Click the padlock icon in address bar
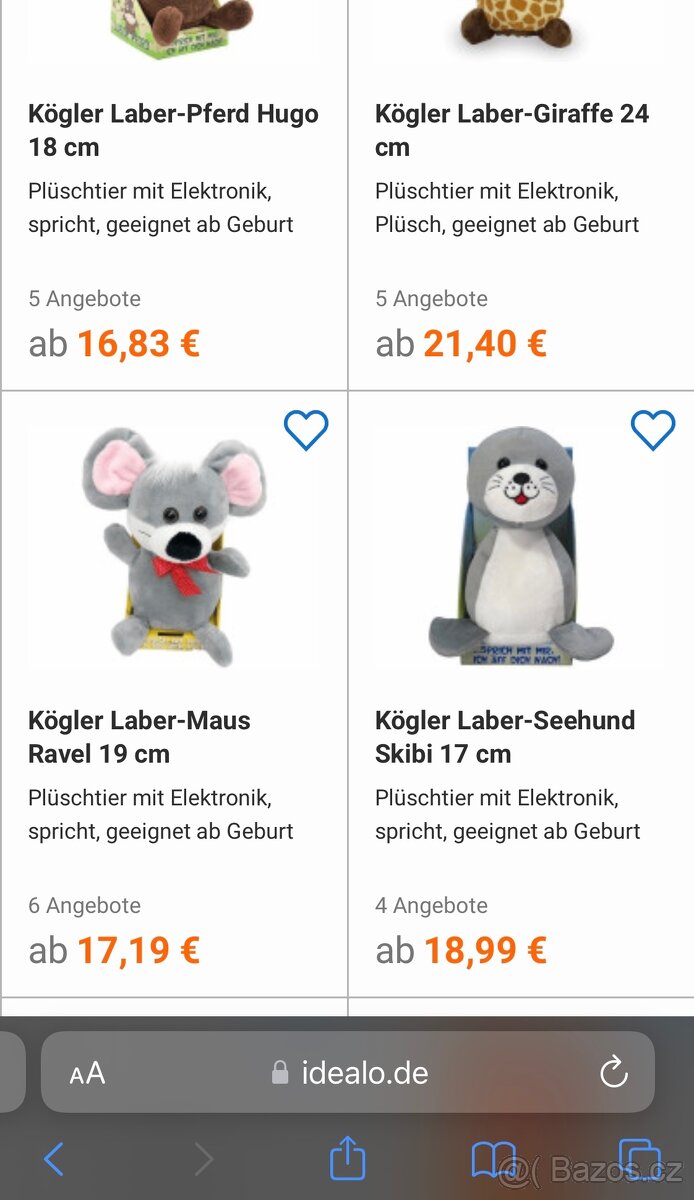Screen dimensions: 694x1200 pyautogui.click(x=283, y=1073)
